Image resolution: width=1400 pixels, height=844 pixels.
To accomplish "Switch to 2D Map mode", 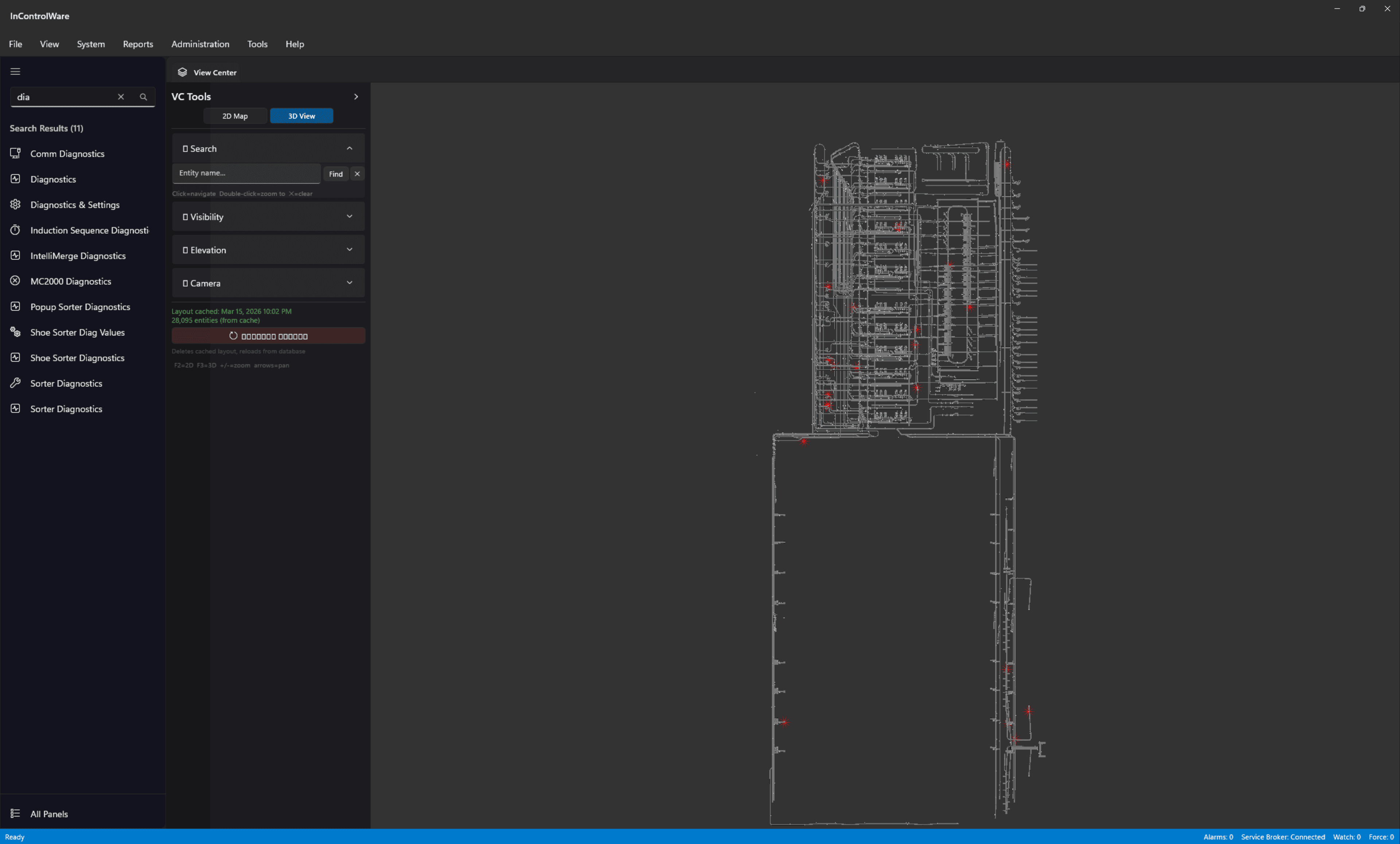I will pyautogui.click(x=235, y=116).
